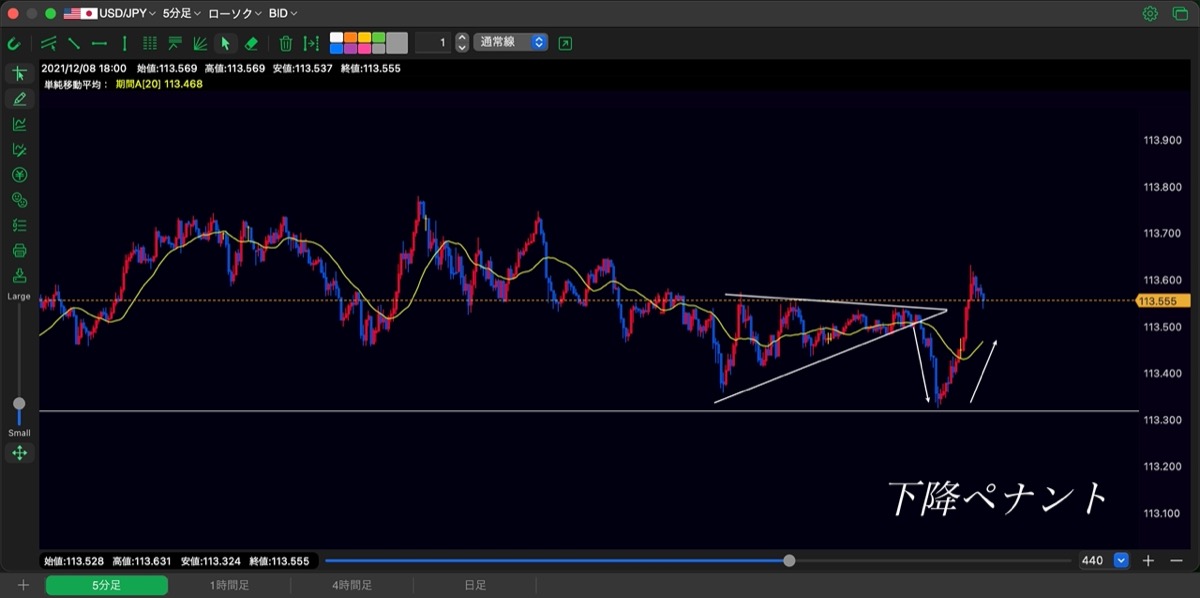This screenshot has width=1200, height=598.
Task: Switch to the 4時間足 tab
Action: click(x=352, y=586)
